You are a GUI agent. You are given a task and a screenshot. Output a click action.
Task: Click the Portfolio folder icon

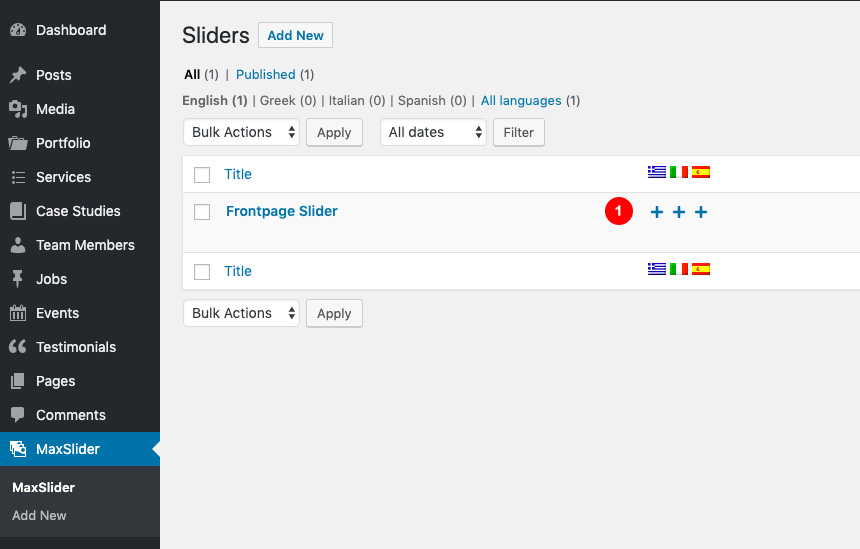pyautogui.click(x=18, y=143)
